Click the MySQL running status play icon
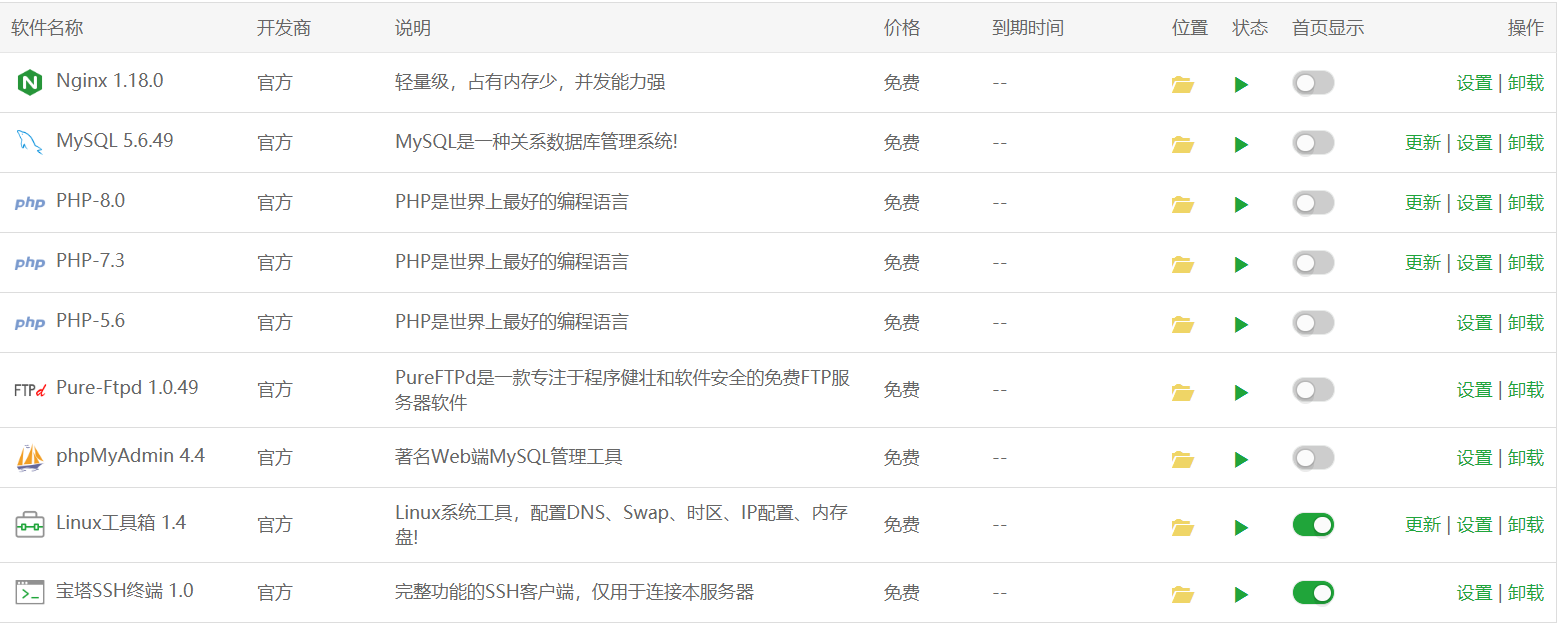The width and height of the screenshot is (1559, 631). [1241, 145]
